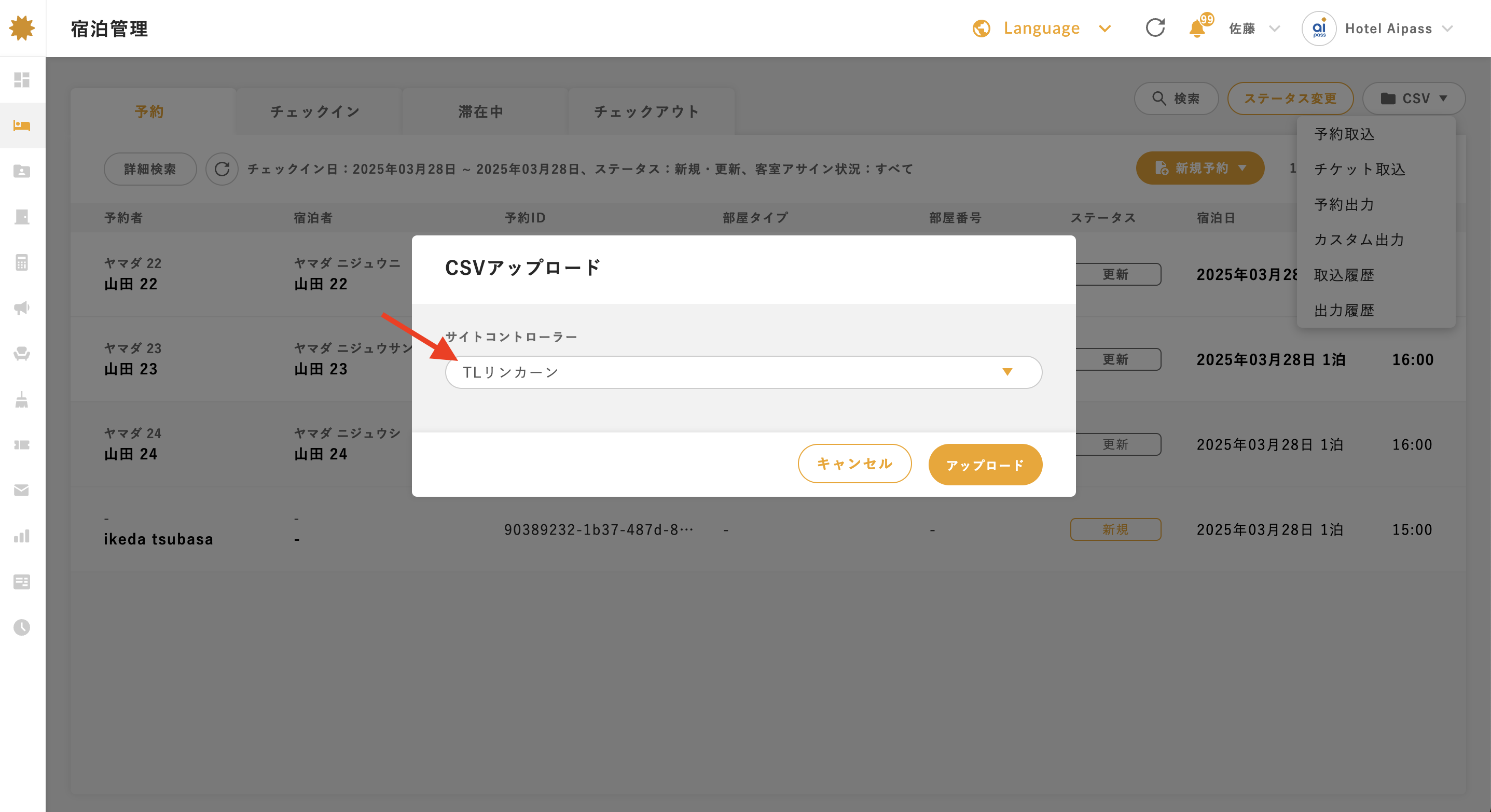Open the megaphone announcement icon in sidebar
Viewport: 1491px width, 812px height.
tap(22, 307)
